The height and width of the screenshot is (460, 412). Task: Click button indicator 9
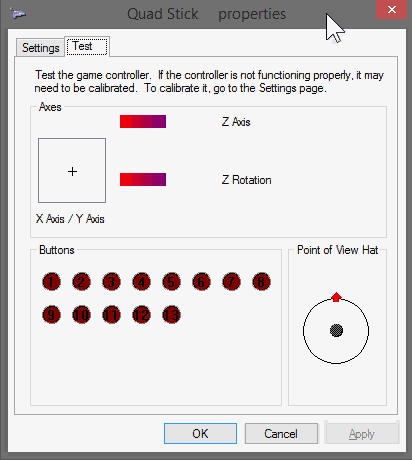click(51, 315)
